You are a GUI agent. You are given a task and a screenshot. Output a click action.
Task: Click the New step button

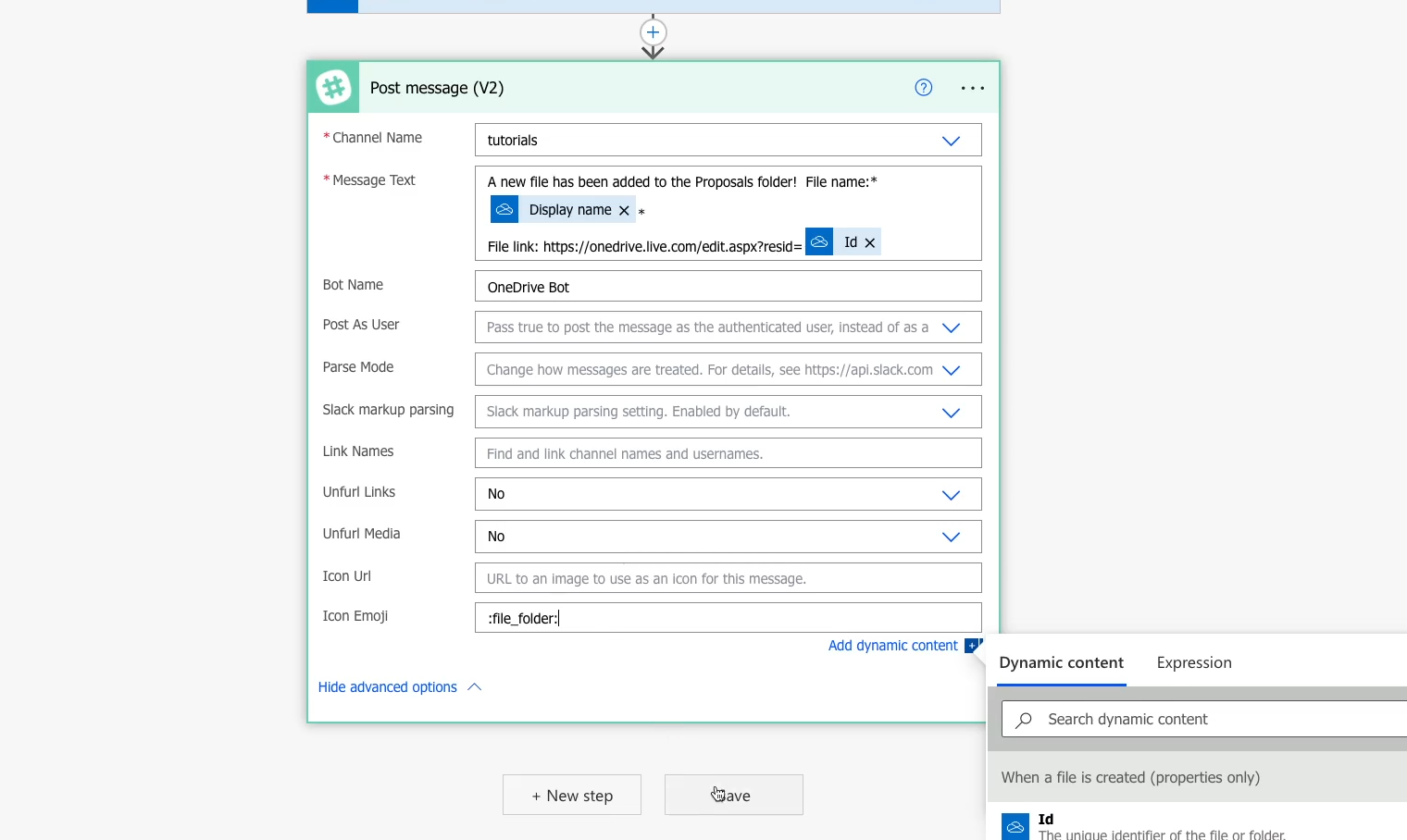572,795
